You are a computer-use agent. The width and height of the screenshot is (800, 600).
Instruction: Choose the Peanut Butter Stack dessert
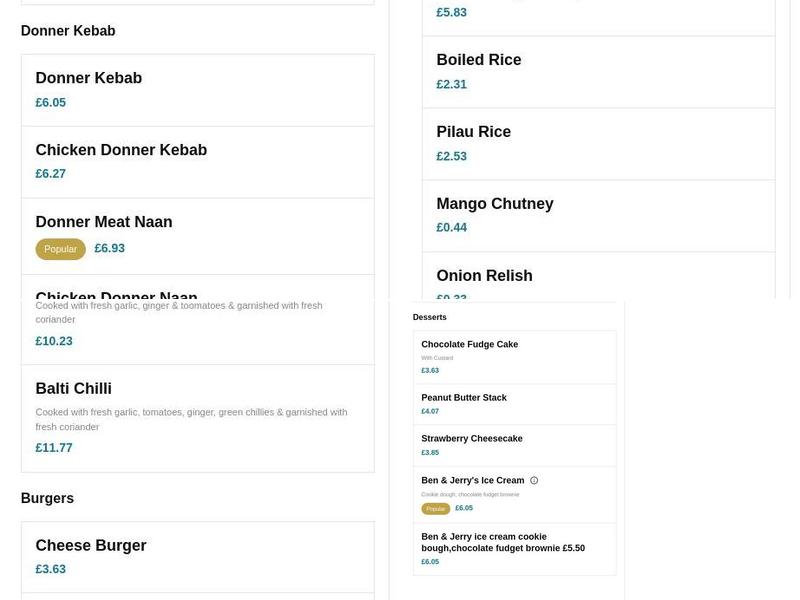462,396
